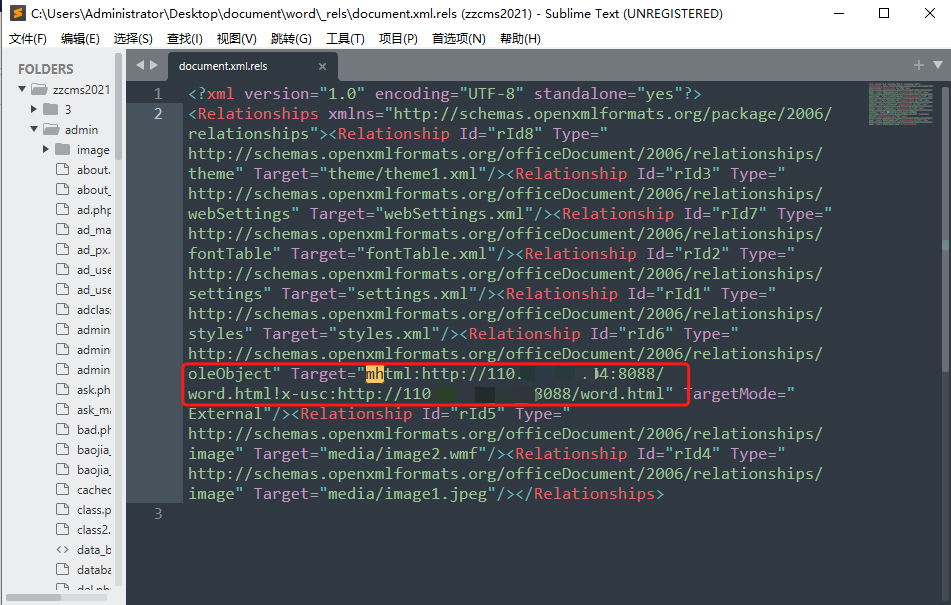The height and width of the screenshot is (605, 951).
Task: Click the "External" attribute value
Action: click(x=225, y=414)
